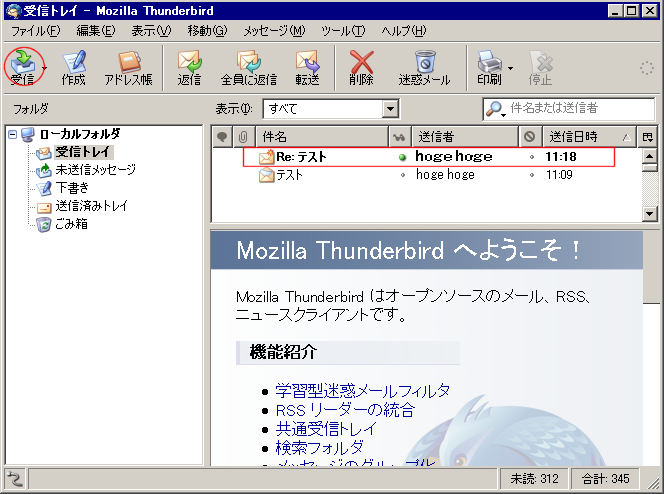Select the ごみ箱 folder
This screenshot has width=664, height=494.
72,224
